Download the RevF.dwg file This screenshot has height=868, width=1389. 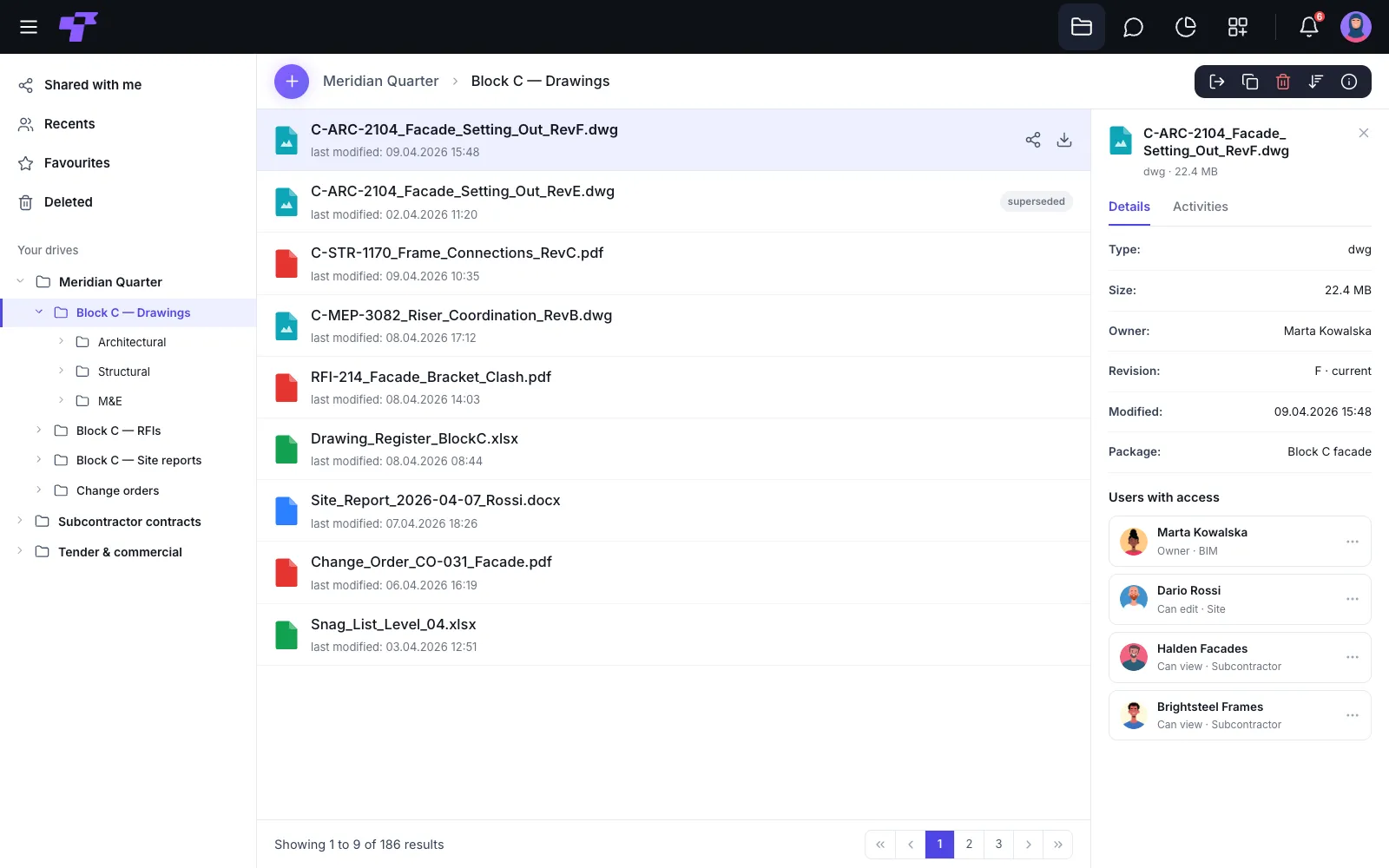[1064, 140]
